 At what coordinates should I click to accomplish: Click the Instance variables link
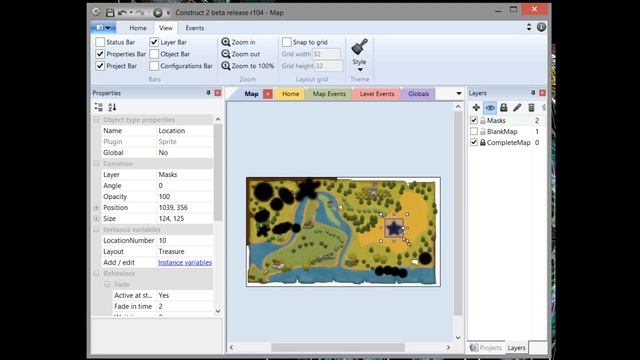(185, 262)
